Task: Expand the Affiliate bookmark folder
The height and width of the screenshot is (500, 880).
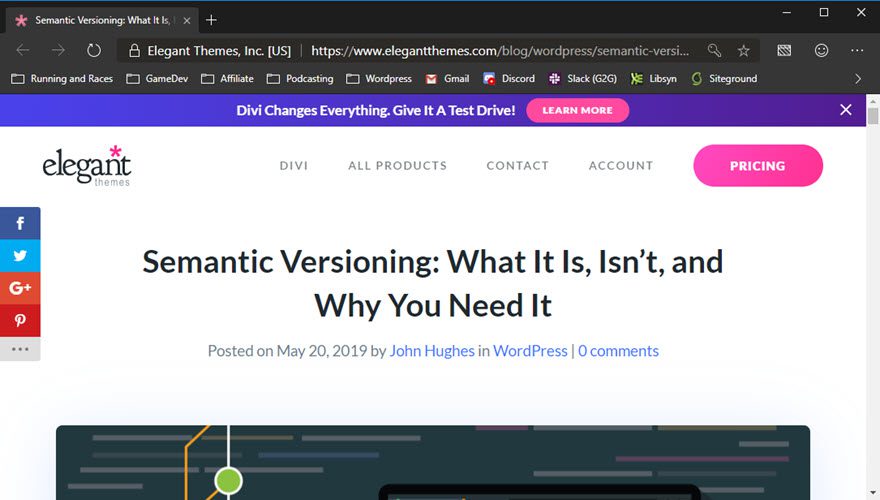Action: pyautogui.click(x=227, y=79)
